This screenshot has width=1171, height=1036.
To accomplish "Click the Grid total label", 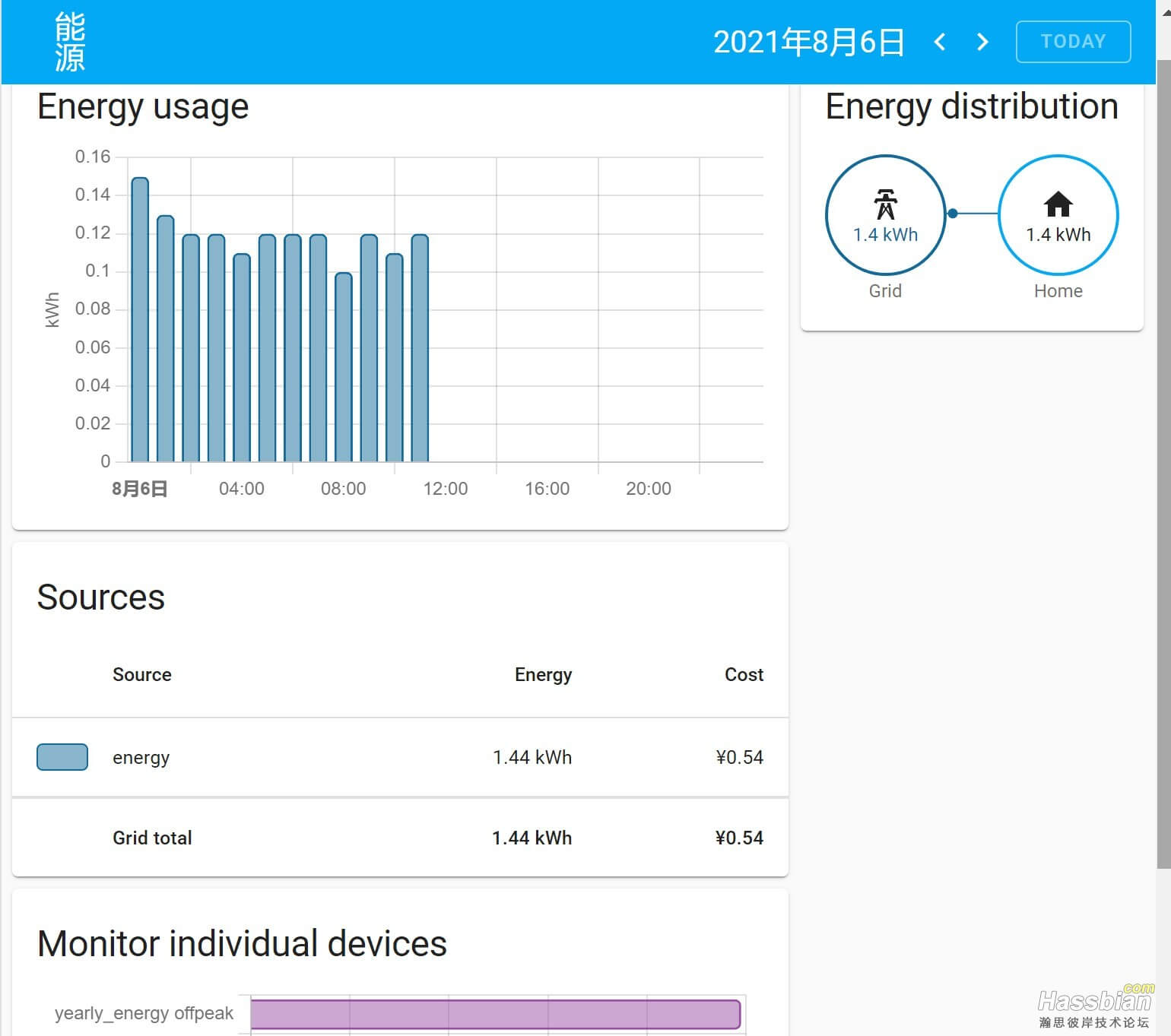I will point(152,838).
